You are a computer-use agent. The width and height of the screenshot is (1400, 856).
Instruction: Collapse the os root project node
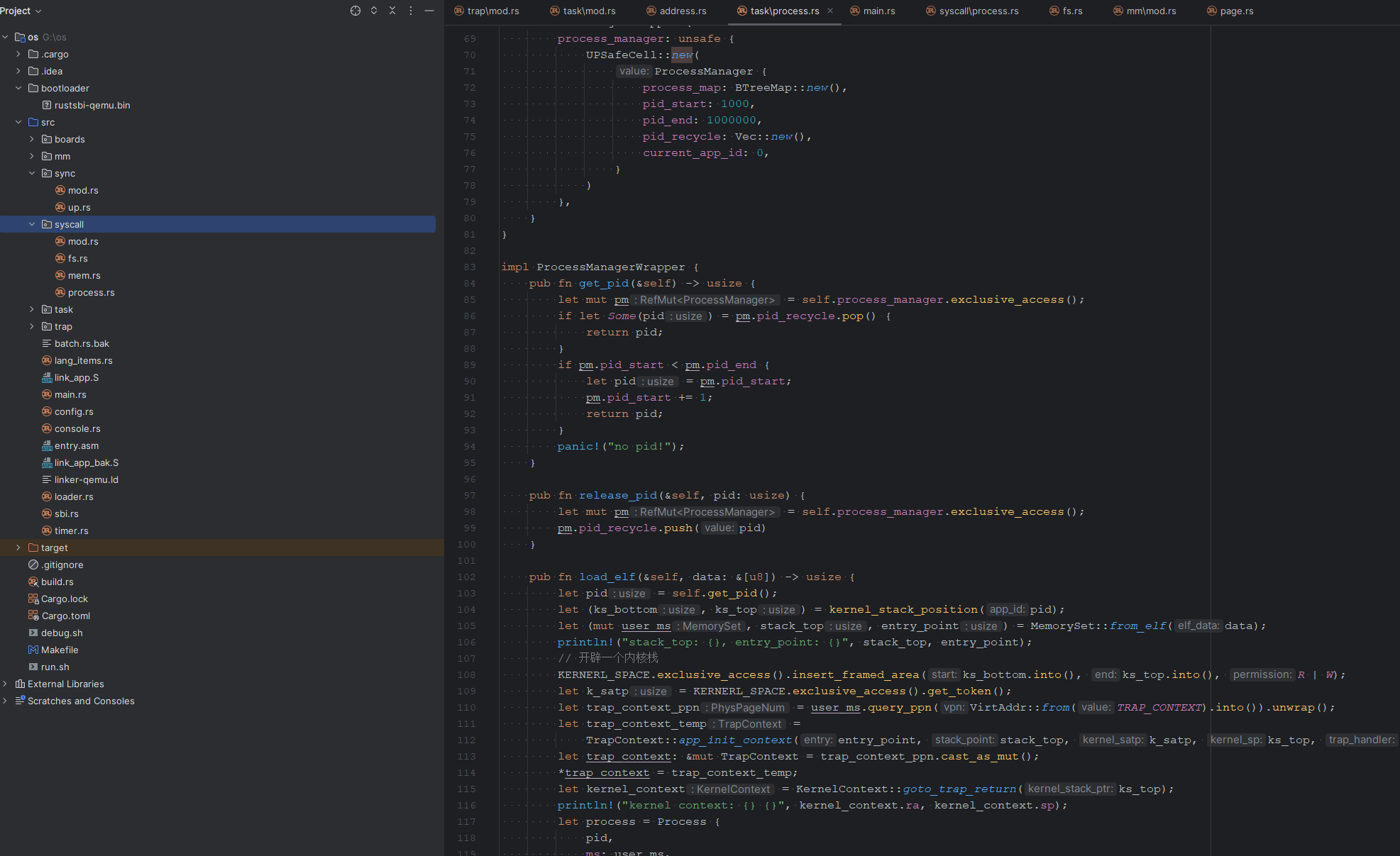click(x=5, y=37)
